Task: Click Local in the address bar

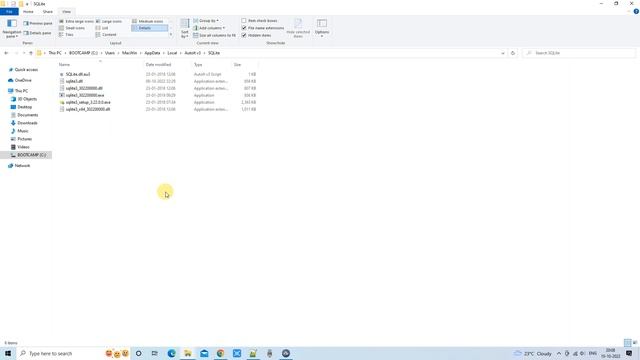Action: click(172, 53)
